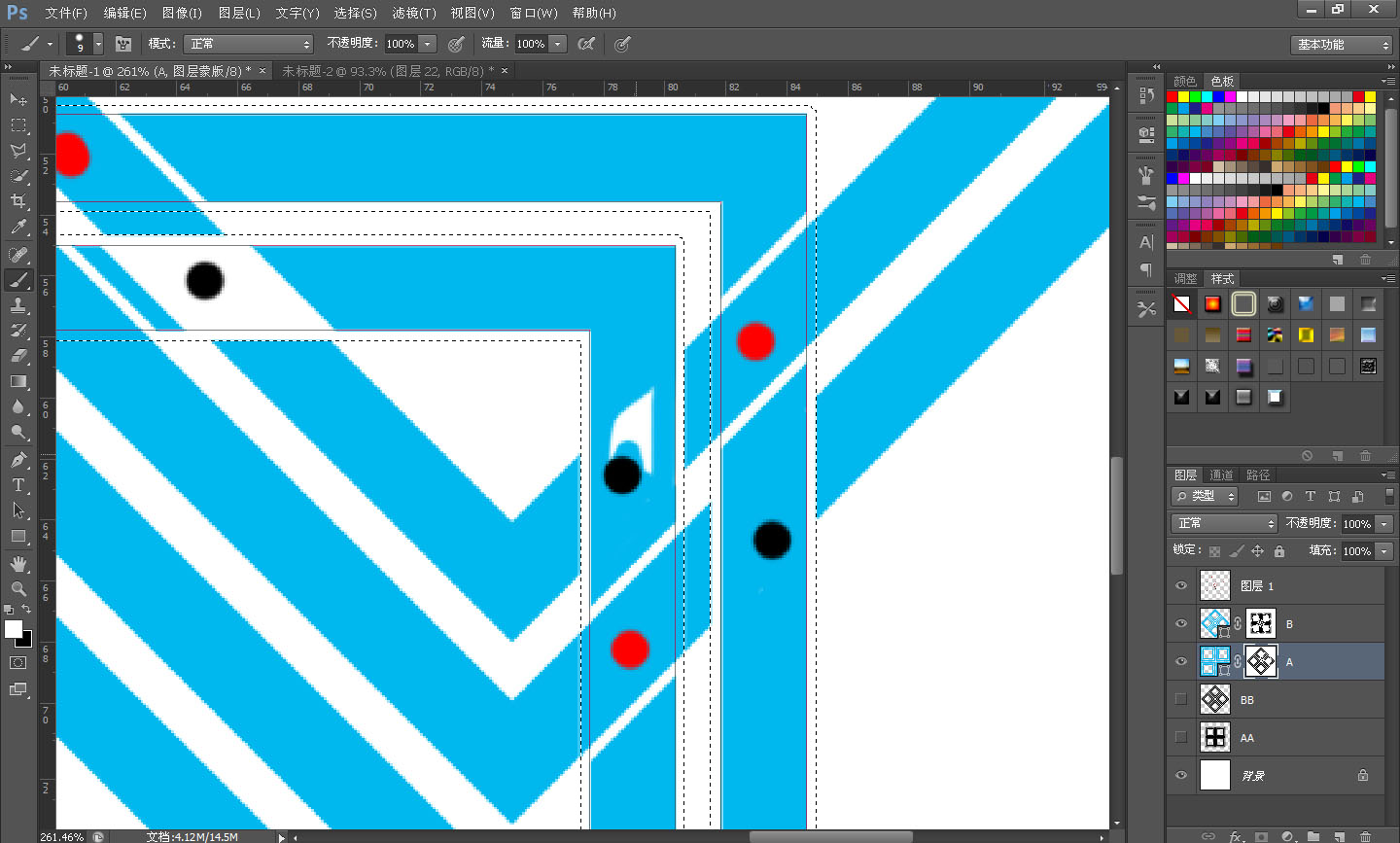Click the foreground color swatch
This screenshot has height=843, width=1400.
click(x=13, y=629)
